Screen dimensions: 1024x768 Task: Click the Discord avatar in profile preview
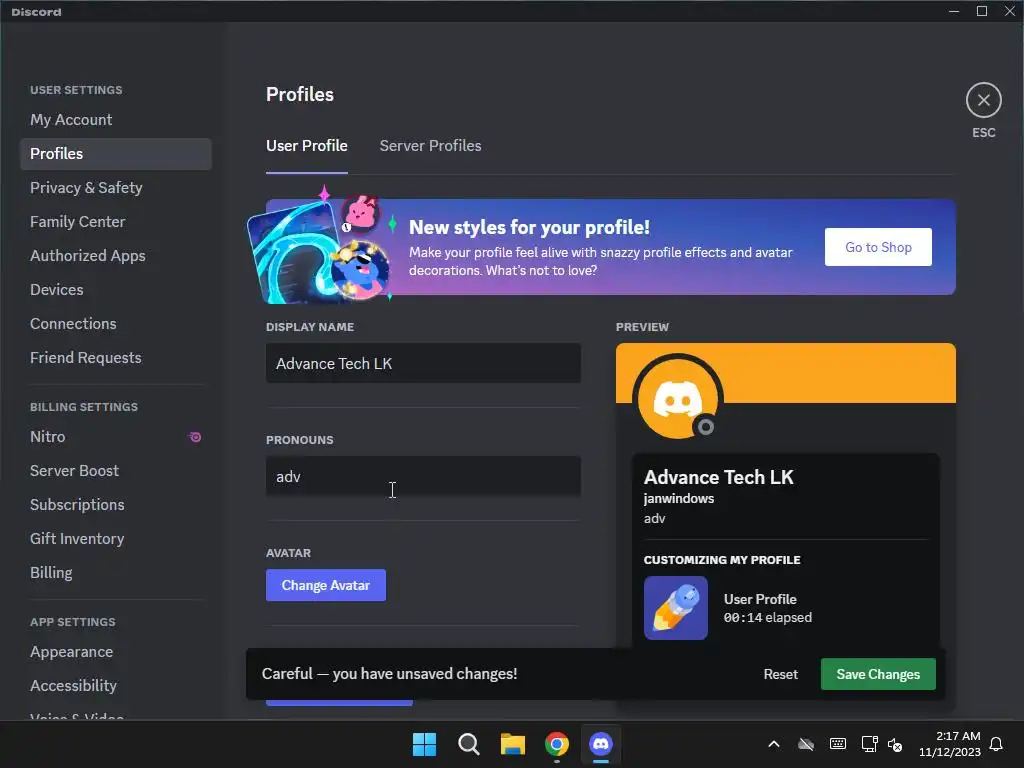[x=677, y=398]
